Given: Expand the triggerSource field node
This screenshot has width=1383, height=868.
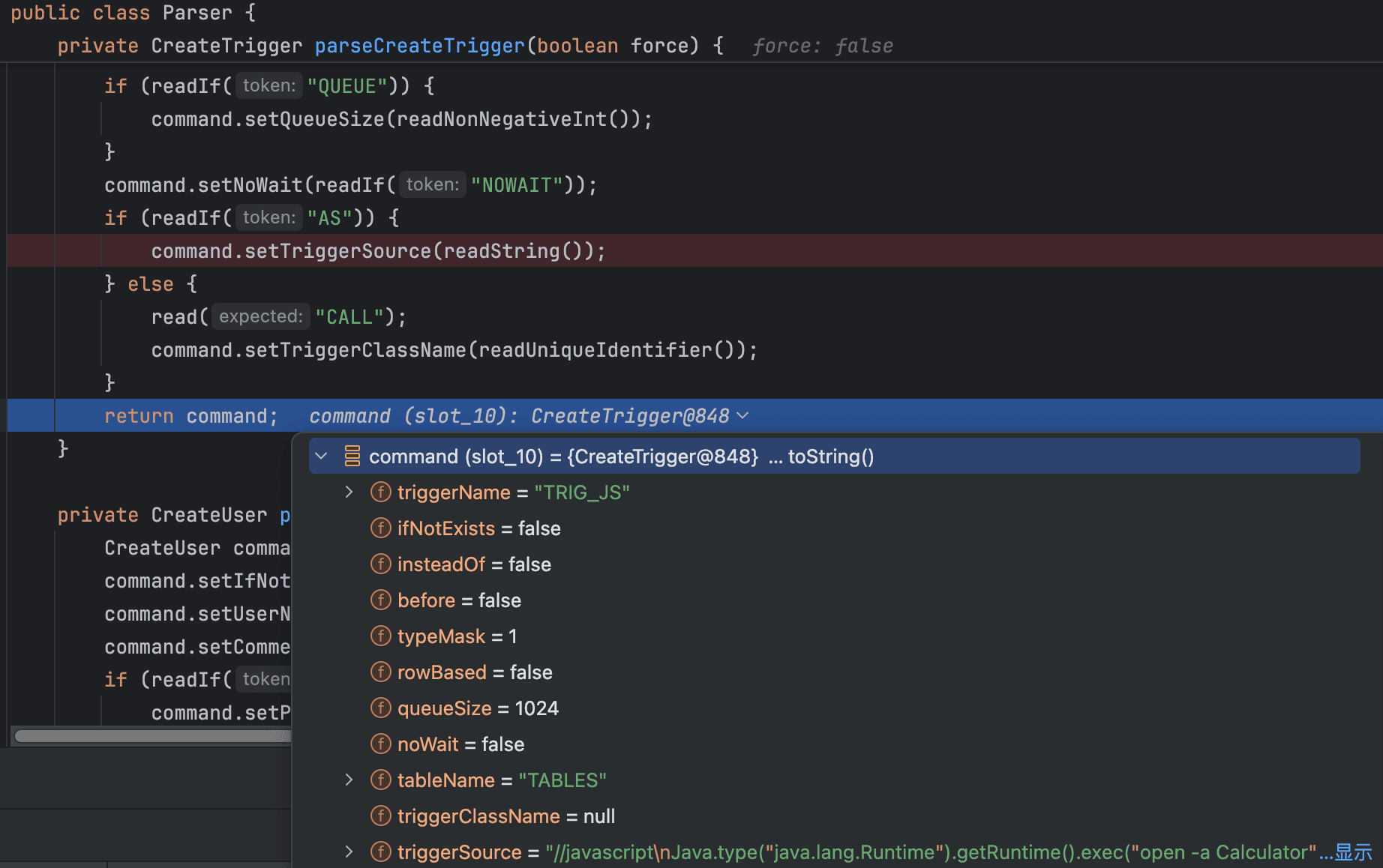Looking at the screenshot, I should pyautogui.click(x=349, y=852).
